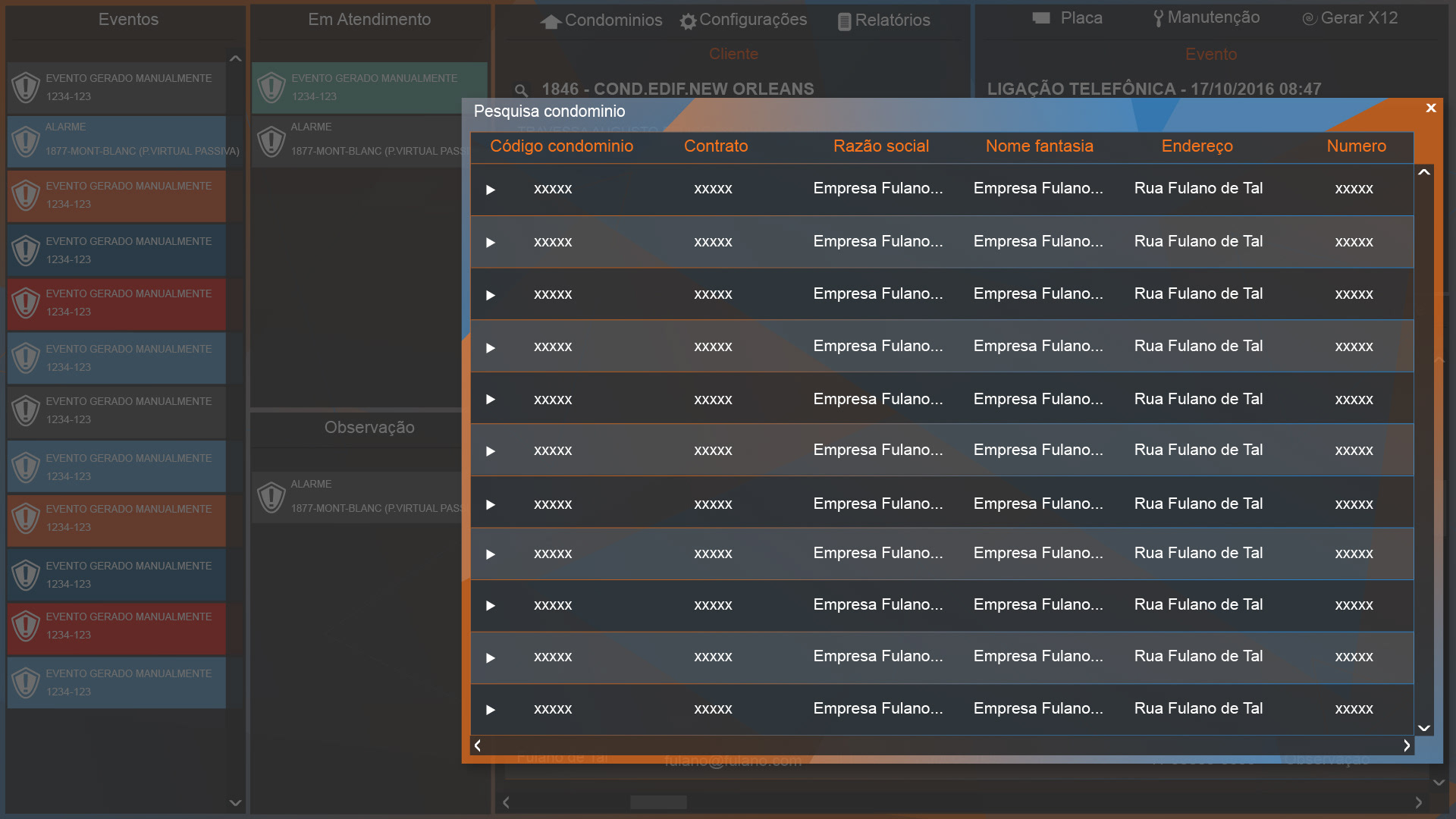Click the last row's Nome fantasia cell

[x=1038, y=709]
